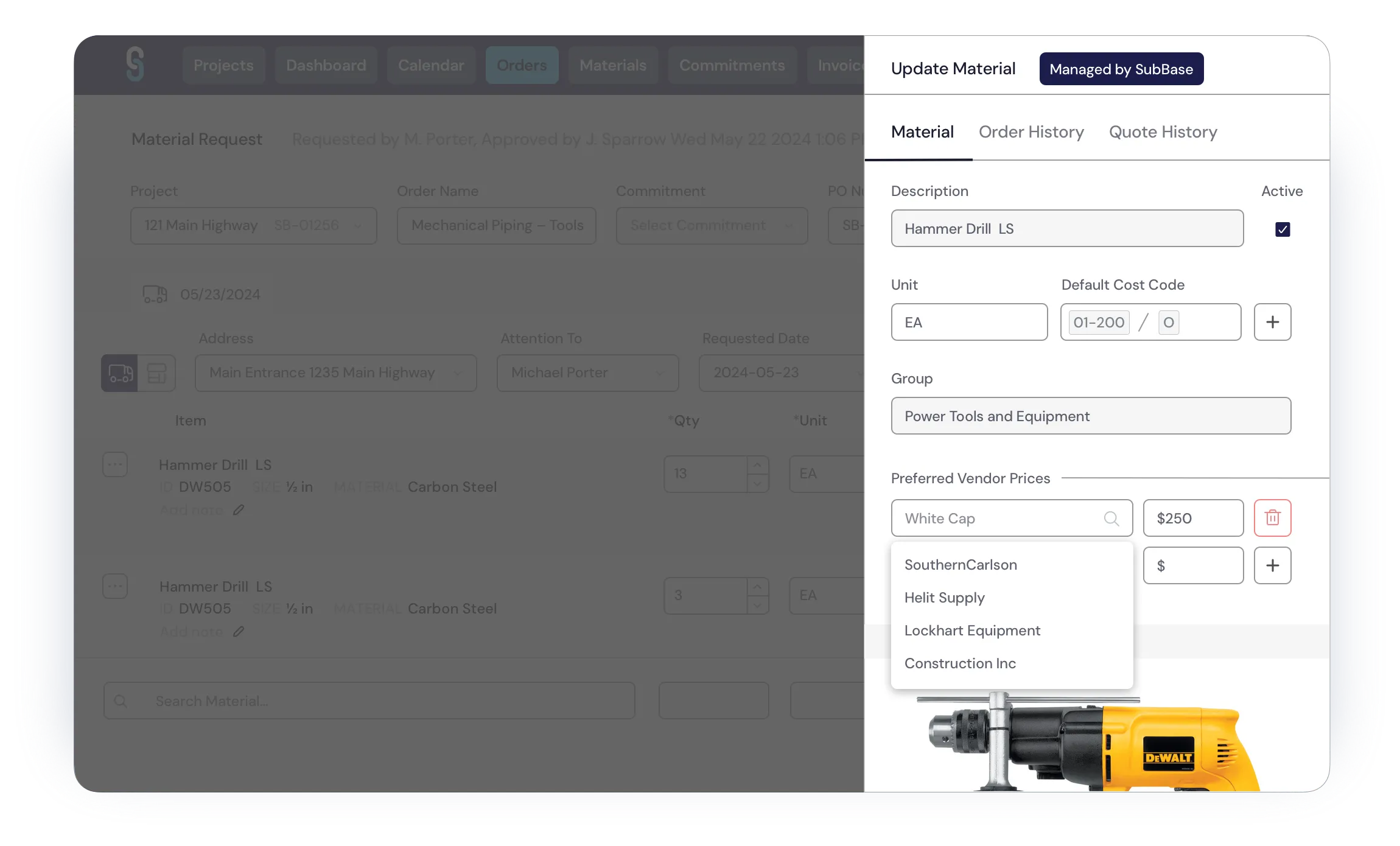Click the SubBase logo icon
Screen dimensions: 1400x846
[x=135, y=65]
